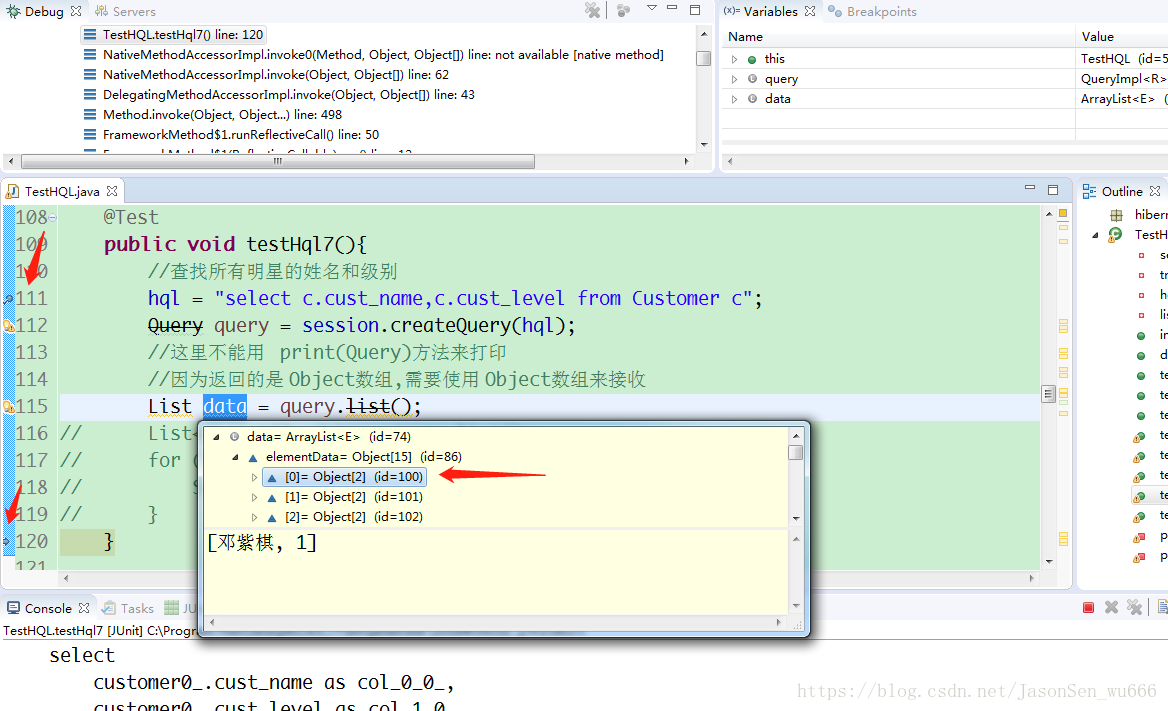Viewport: 1168px width, 711px height.
Task: Expand '[1]= Object[2] (id=101)' in popup
Action: point(254,497)
